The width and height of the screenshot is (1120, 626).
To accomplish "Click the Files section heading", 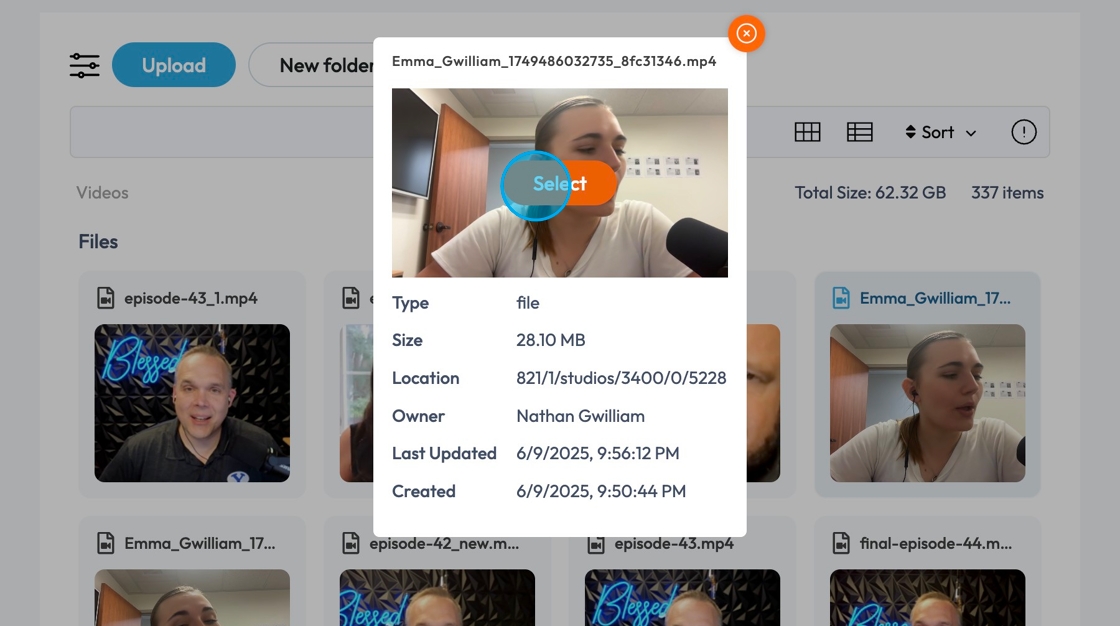I will 98,242.
